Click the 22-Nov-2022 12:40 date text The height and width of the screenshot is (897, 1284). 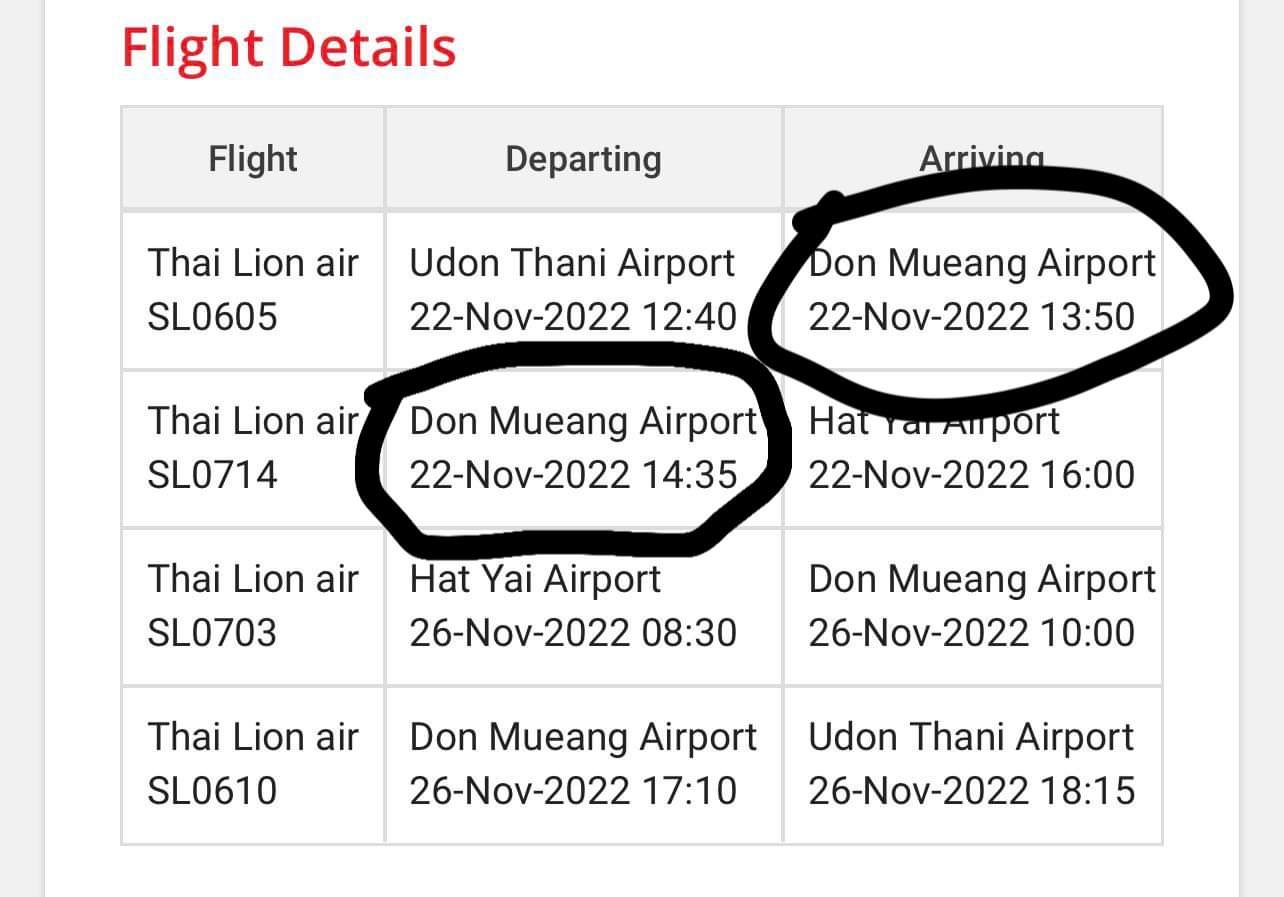(x=573, y=317)
